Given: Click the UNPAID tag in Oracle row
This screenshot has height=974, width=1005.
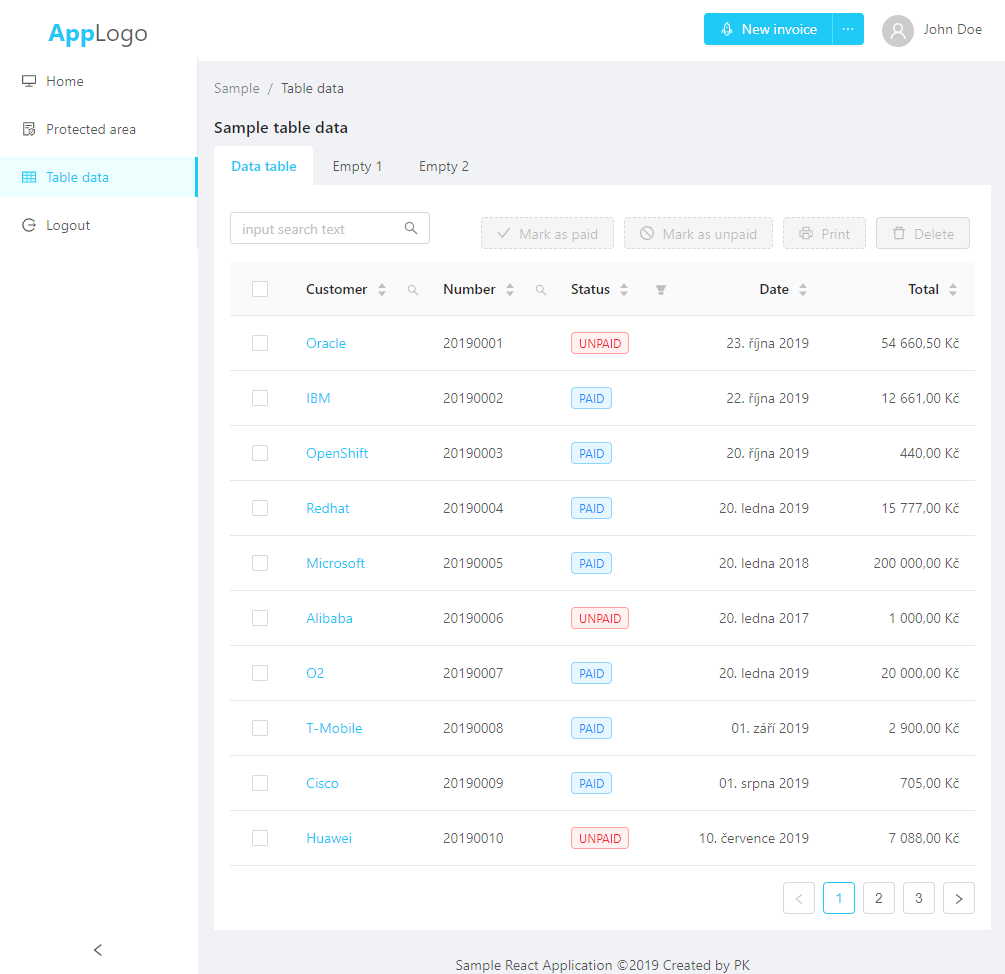Looking at the screenshot, I should click(600, 343).
